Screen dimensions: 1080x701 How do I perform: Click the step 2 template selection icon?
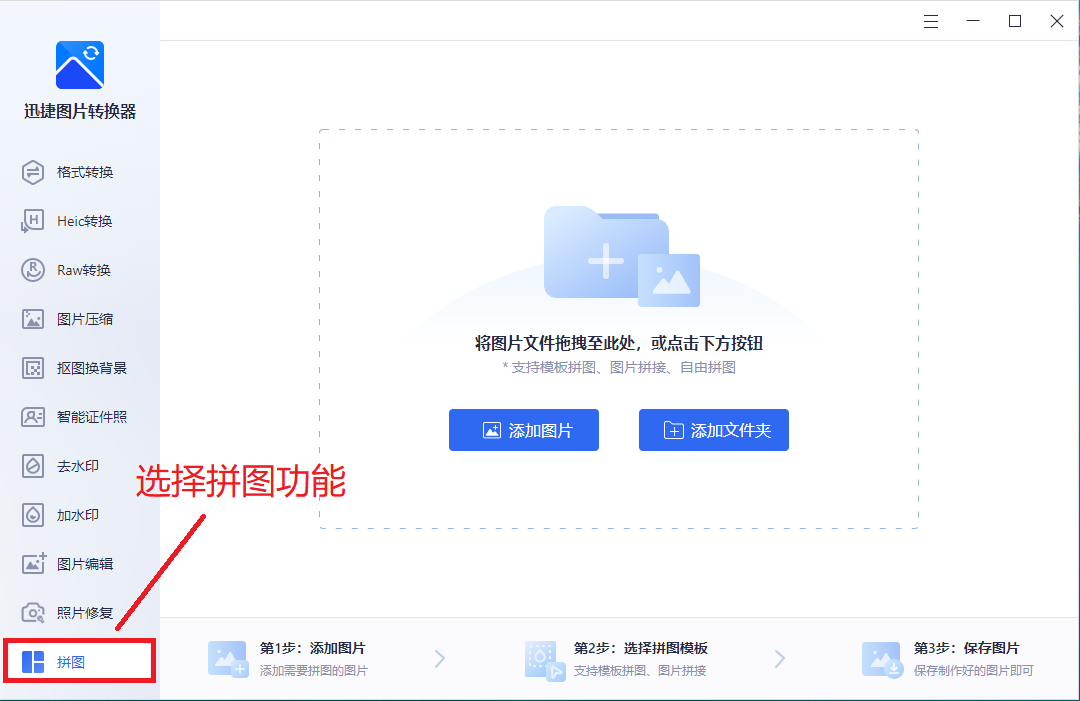(x=544, y=660)
